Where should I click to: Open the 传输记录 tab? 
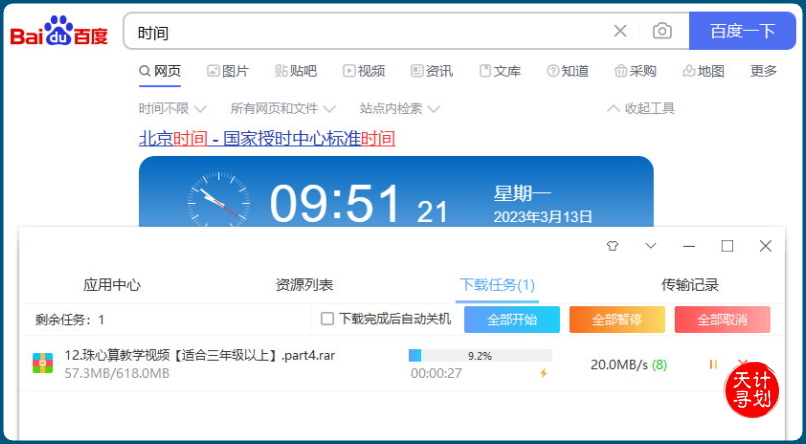pos(690,285)
